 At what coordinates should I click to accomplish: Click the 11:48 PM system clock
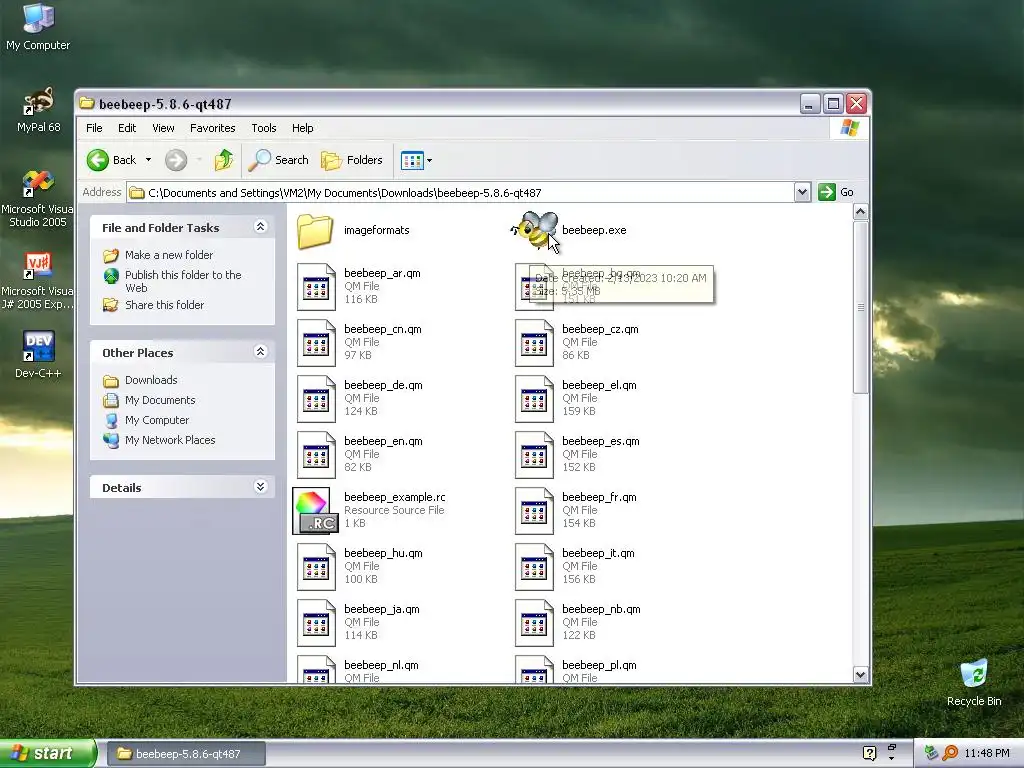tap(987, 753)
